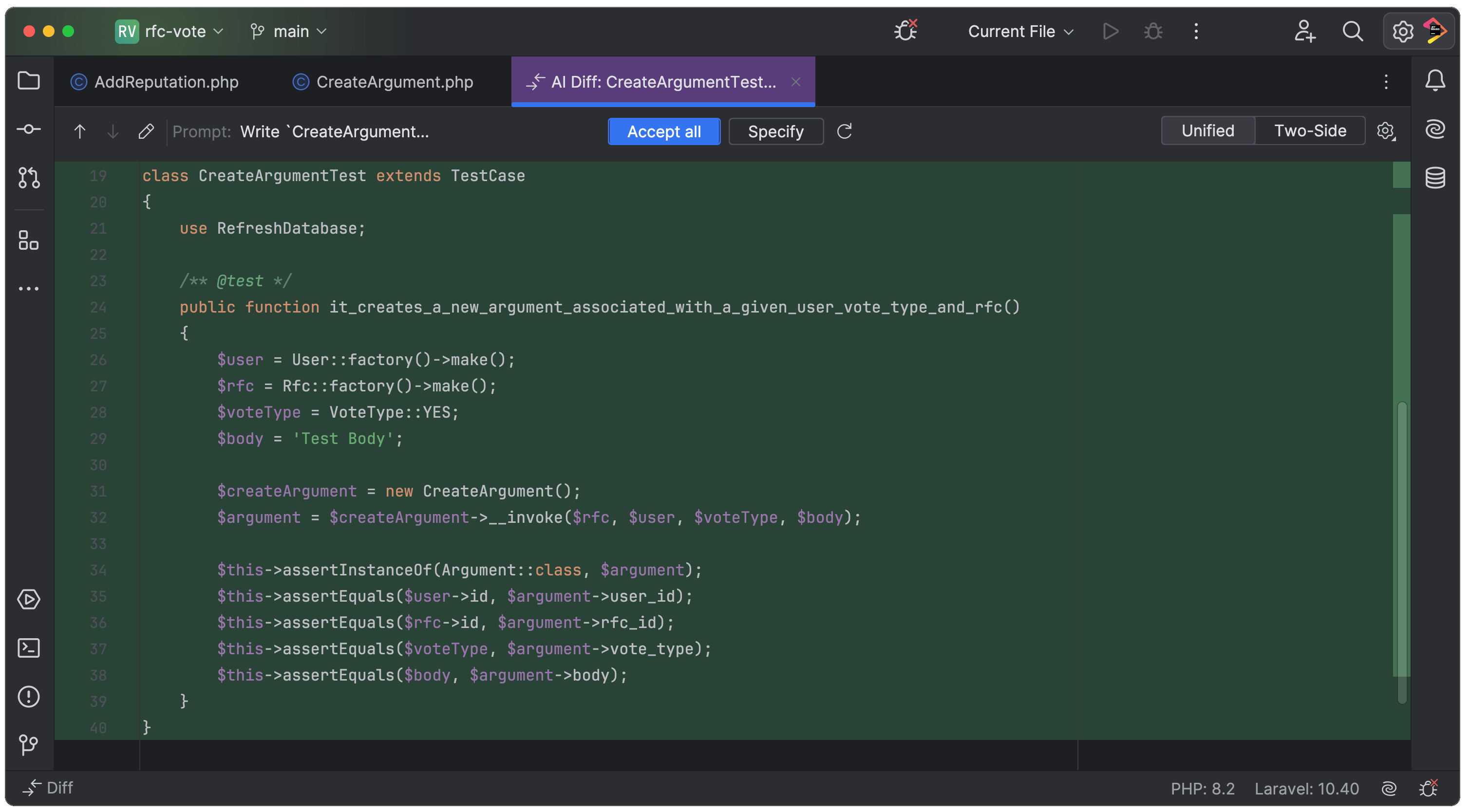Open the Database tool window
Screen dimensions: 1471x812
(1435, 178)
